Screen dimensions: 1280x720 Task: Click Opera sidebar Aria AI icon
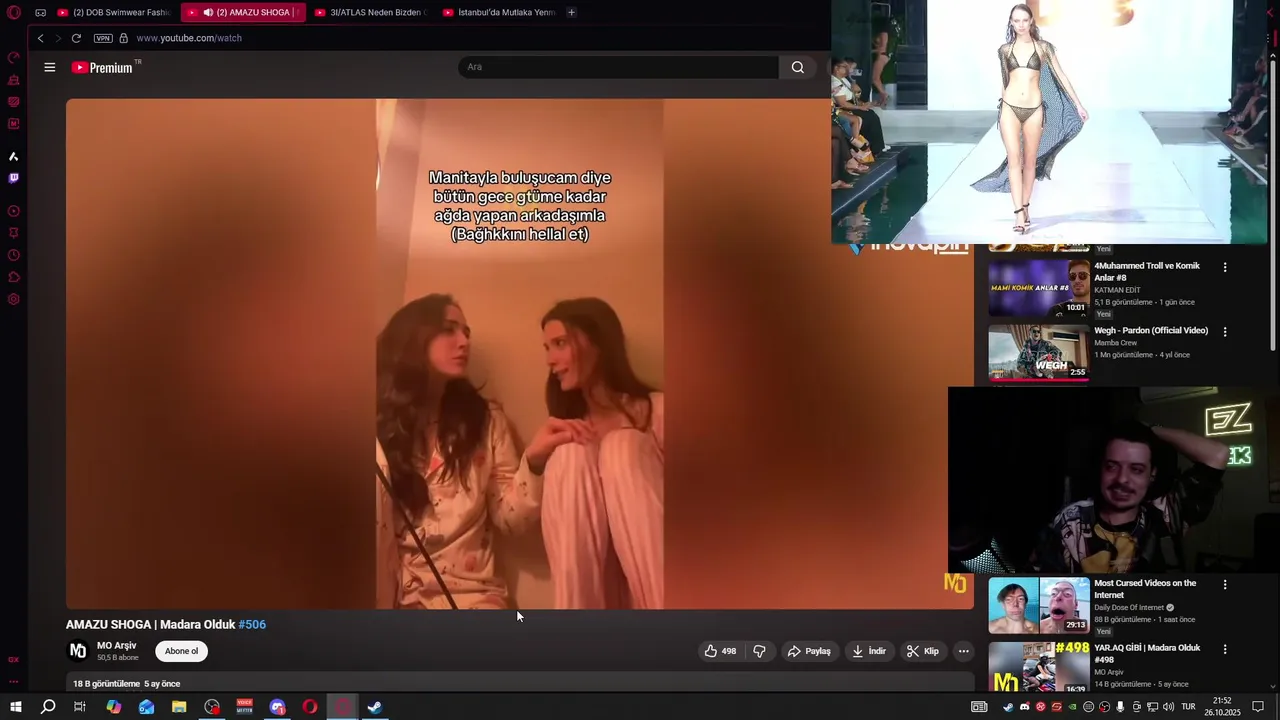(13, 156)
